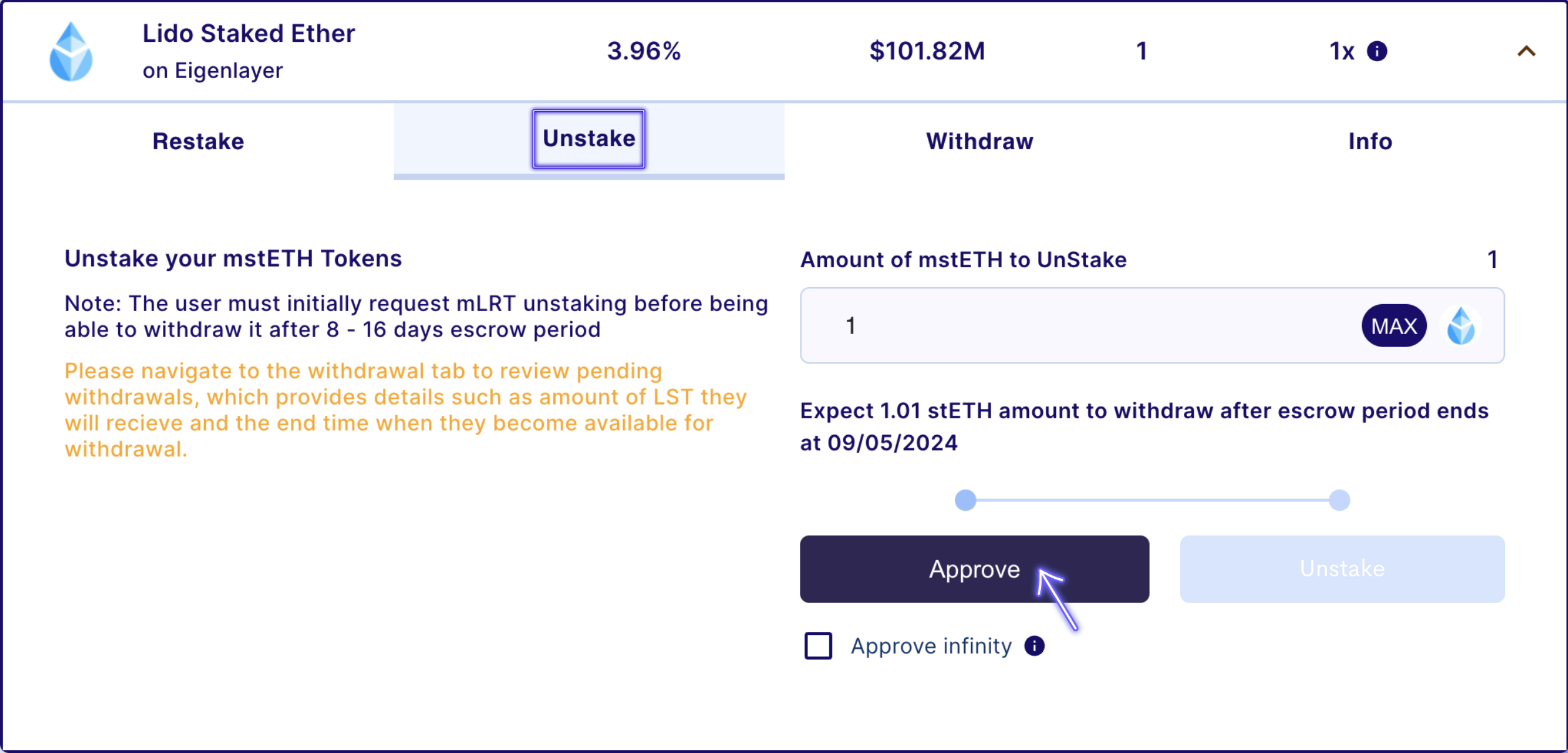Screen dimensions: 1568x753
Task: Click the info icon next to Approve infinity
Action: pyautogui.click(x=1034, y=646)
